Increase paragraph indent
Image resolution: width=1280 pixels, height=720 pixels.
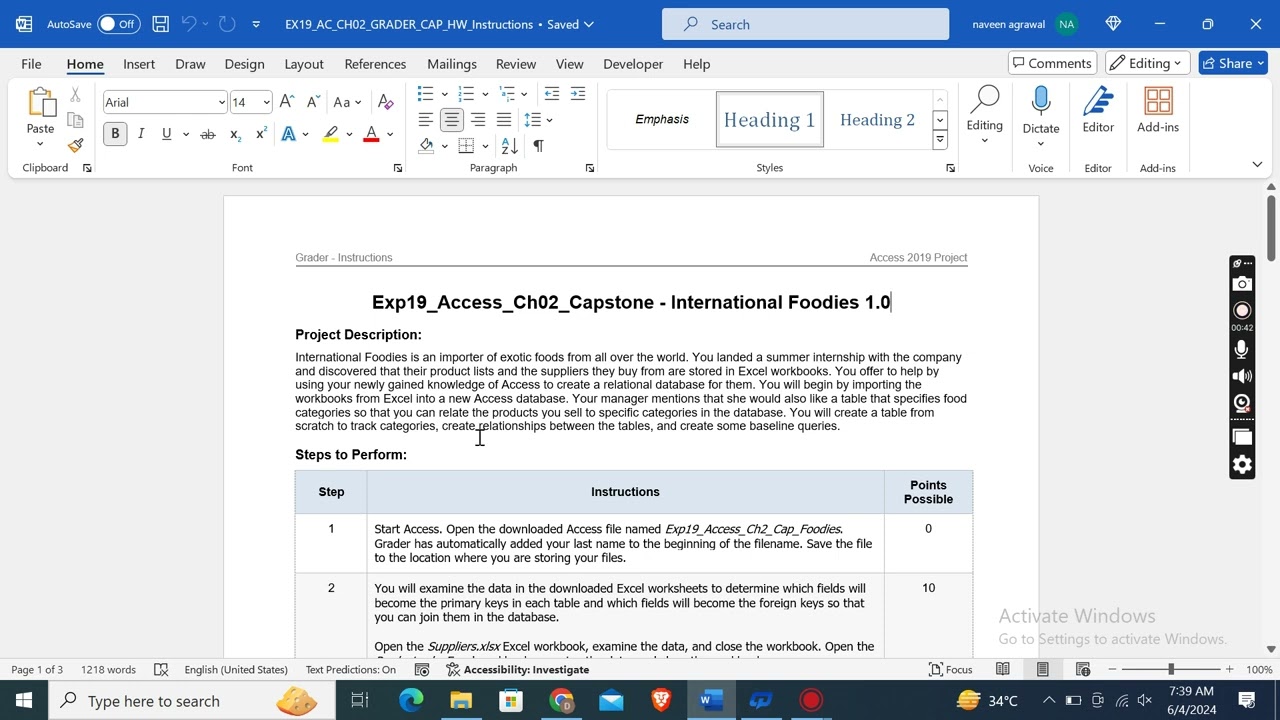578,94
